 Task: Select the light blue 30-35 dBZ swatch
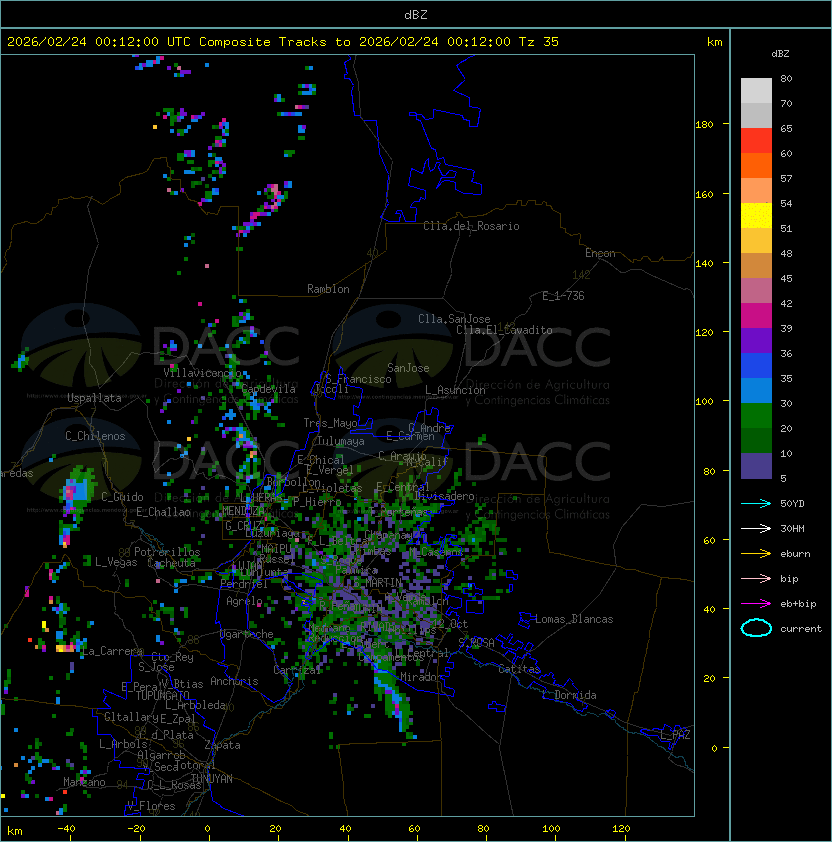pos(756,390)
